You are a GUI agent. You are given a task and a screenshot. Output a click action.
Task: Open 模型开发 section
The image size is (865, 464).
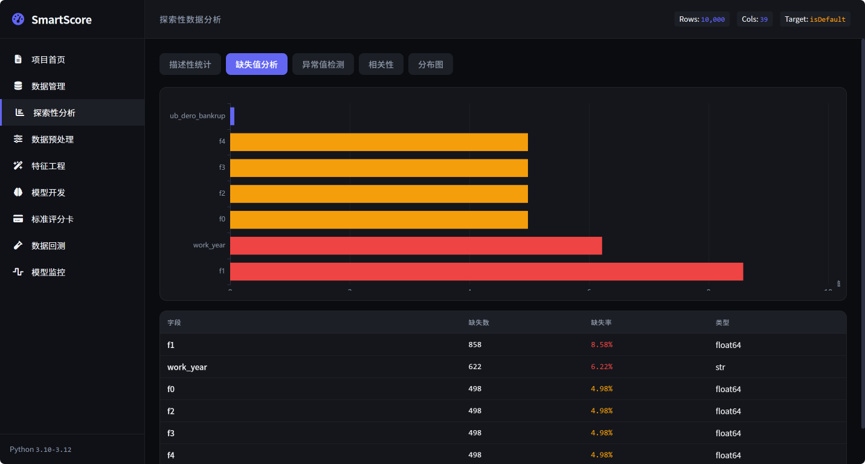pyautogui.click(x=72, y=192)
